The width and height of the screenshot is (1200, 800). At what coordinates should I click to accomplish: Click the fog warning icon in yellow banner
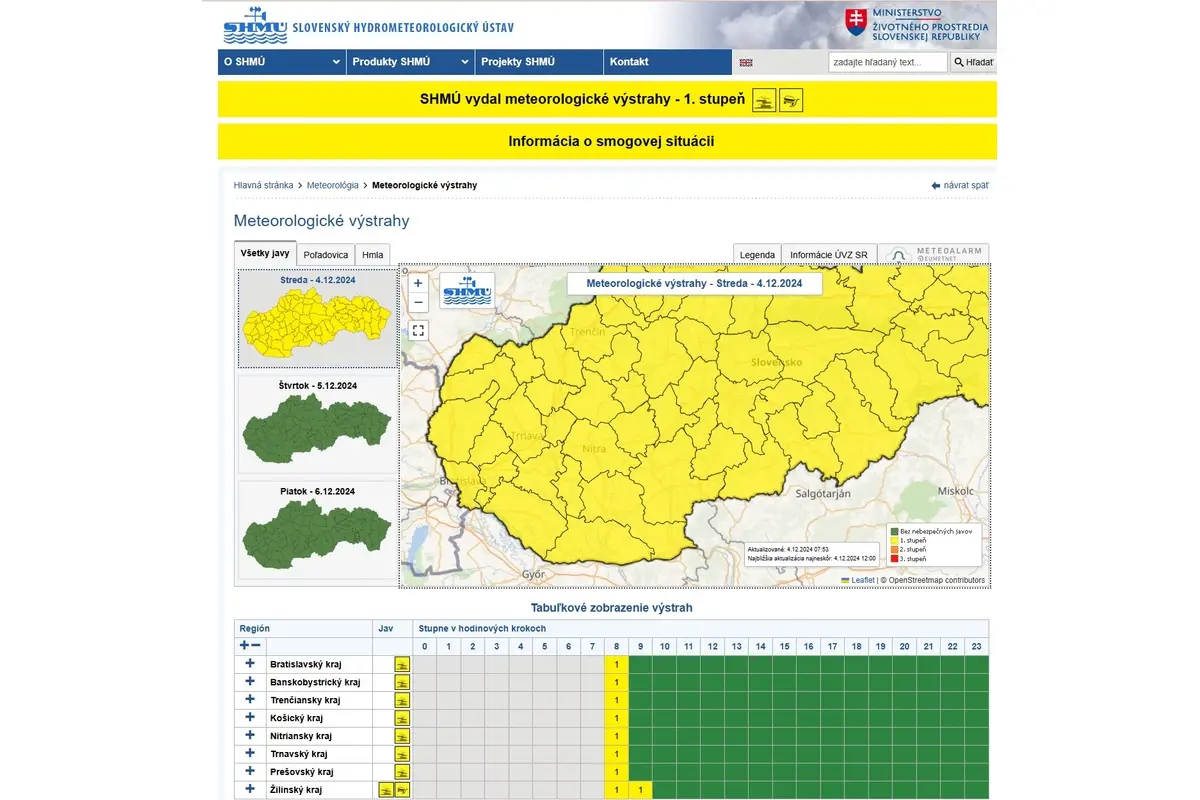coord(764,101)
